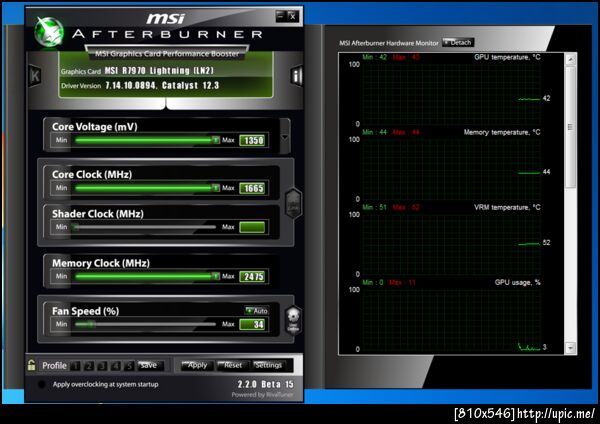600x424 pixels.
Task: Click the GPU temperature graph
Action: (452, 94)
